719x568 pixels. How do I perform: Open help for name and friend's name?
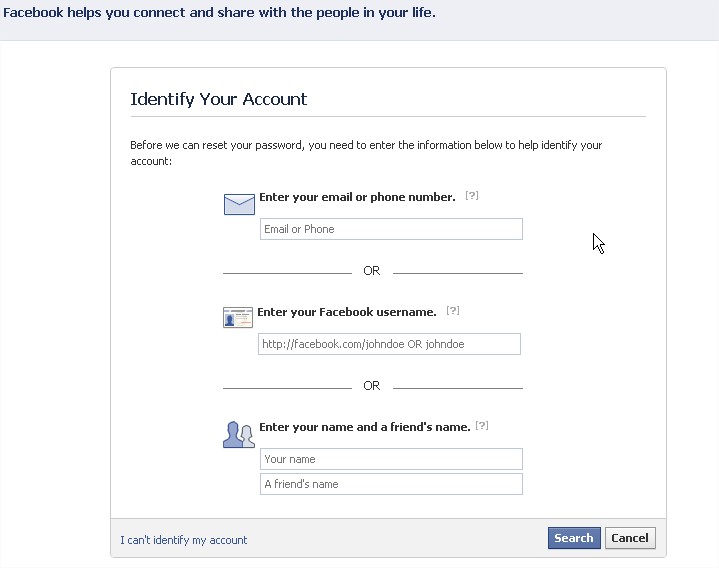tap(482, 426)
